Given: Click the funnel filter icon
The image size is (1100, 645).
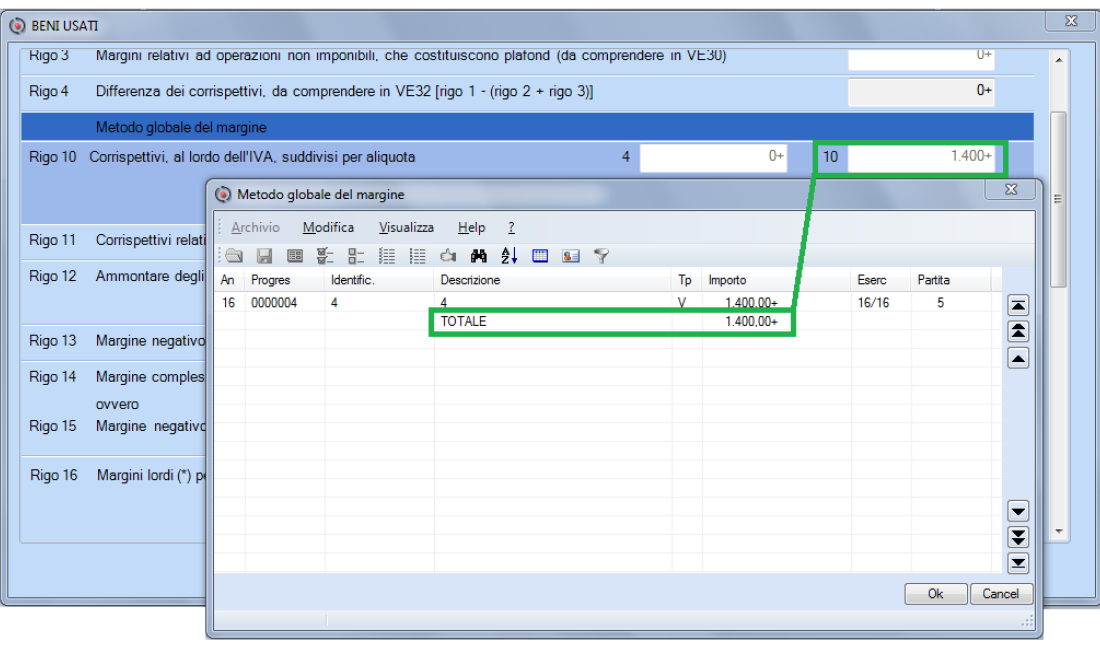Looking at the screenshot, I should click(601, 256).
